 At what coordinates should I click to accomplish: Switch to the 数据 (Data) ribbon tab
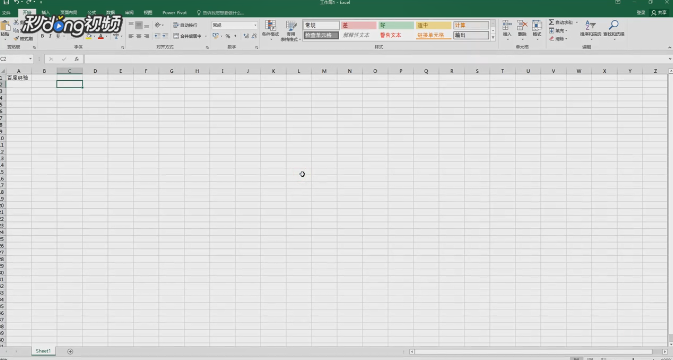[110, 12]
